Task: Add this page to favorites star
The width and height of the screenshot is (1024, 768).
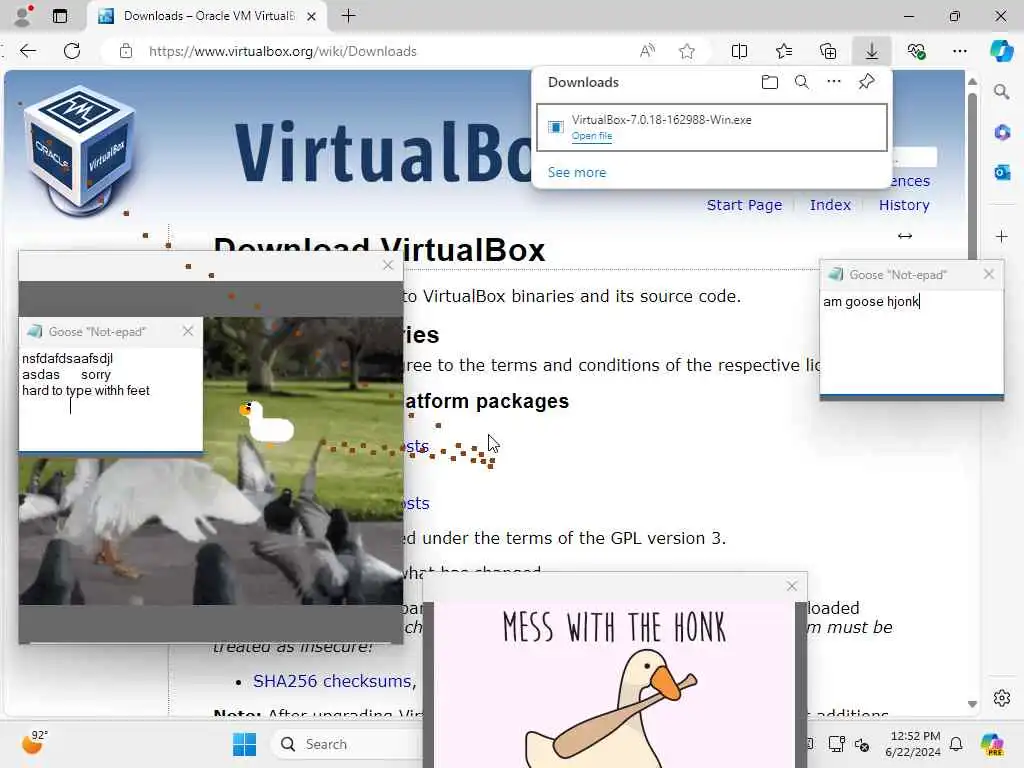Action: [686, 51]
